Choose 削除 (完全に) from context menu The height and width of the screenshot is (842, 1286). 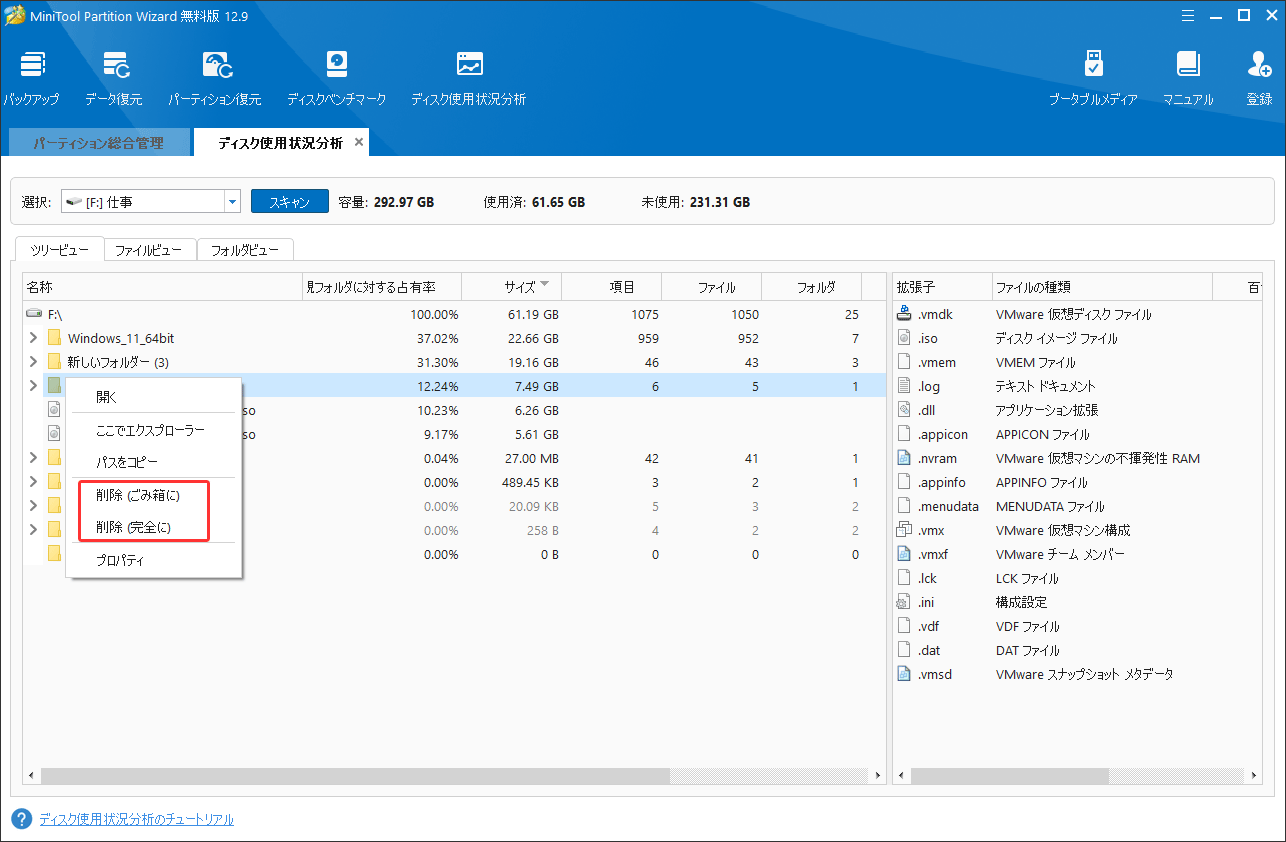(134, 527)
